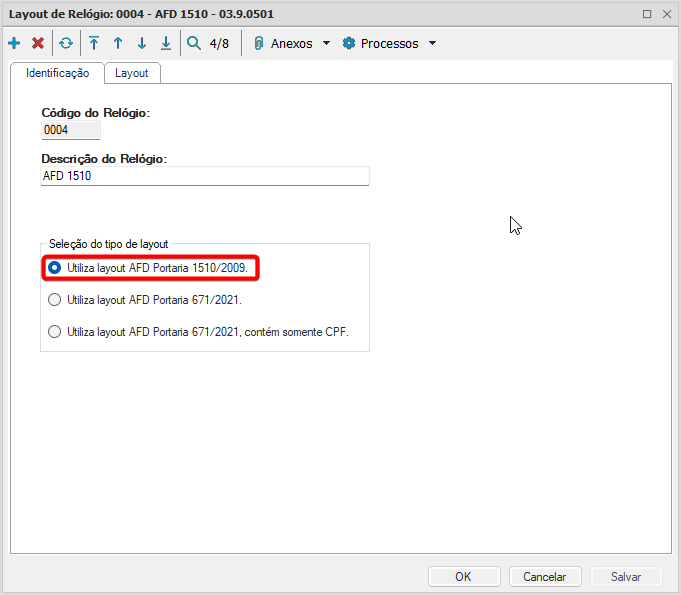Jump to the last record
The height and width of the screenshot is (595, 681).
166,43
